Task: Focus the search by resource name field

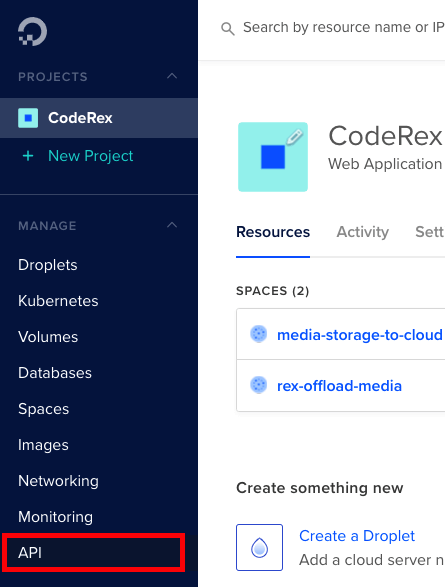Action: [343, 27]
